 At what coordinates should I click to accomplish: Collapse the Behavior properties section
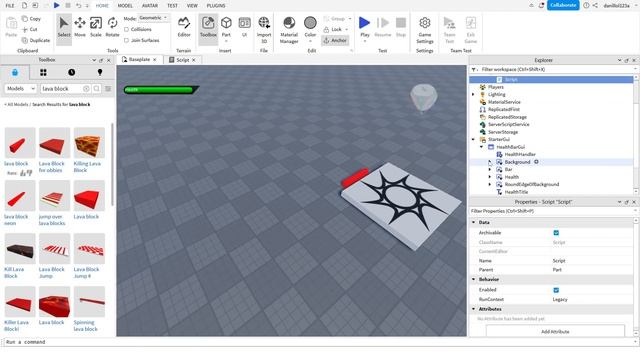click(x=473, y=280)
